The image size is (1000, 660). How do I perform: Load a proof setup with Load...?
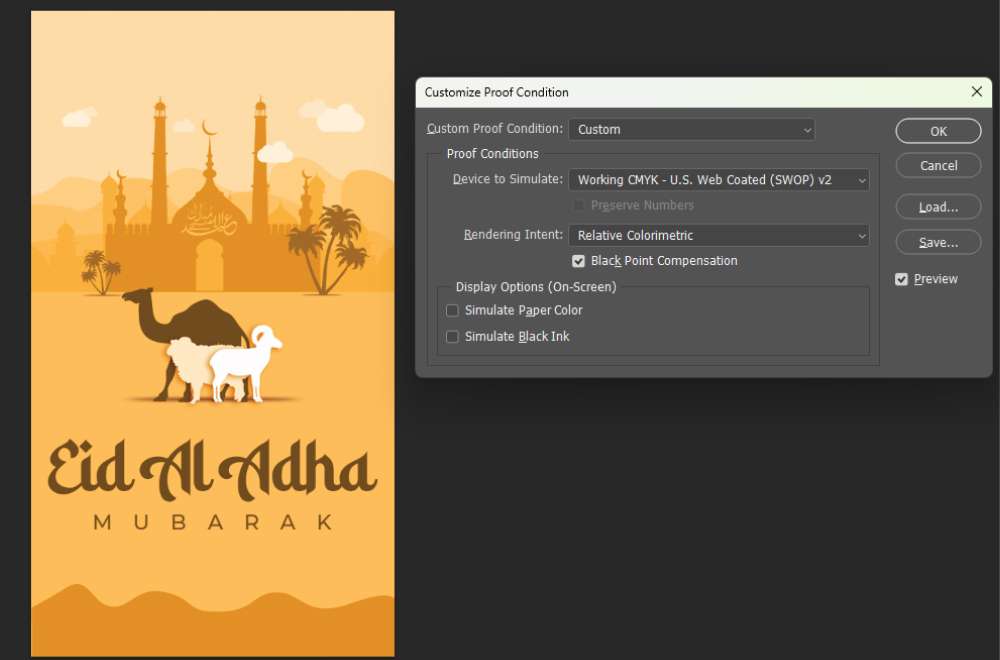point(938,207)
